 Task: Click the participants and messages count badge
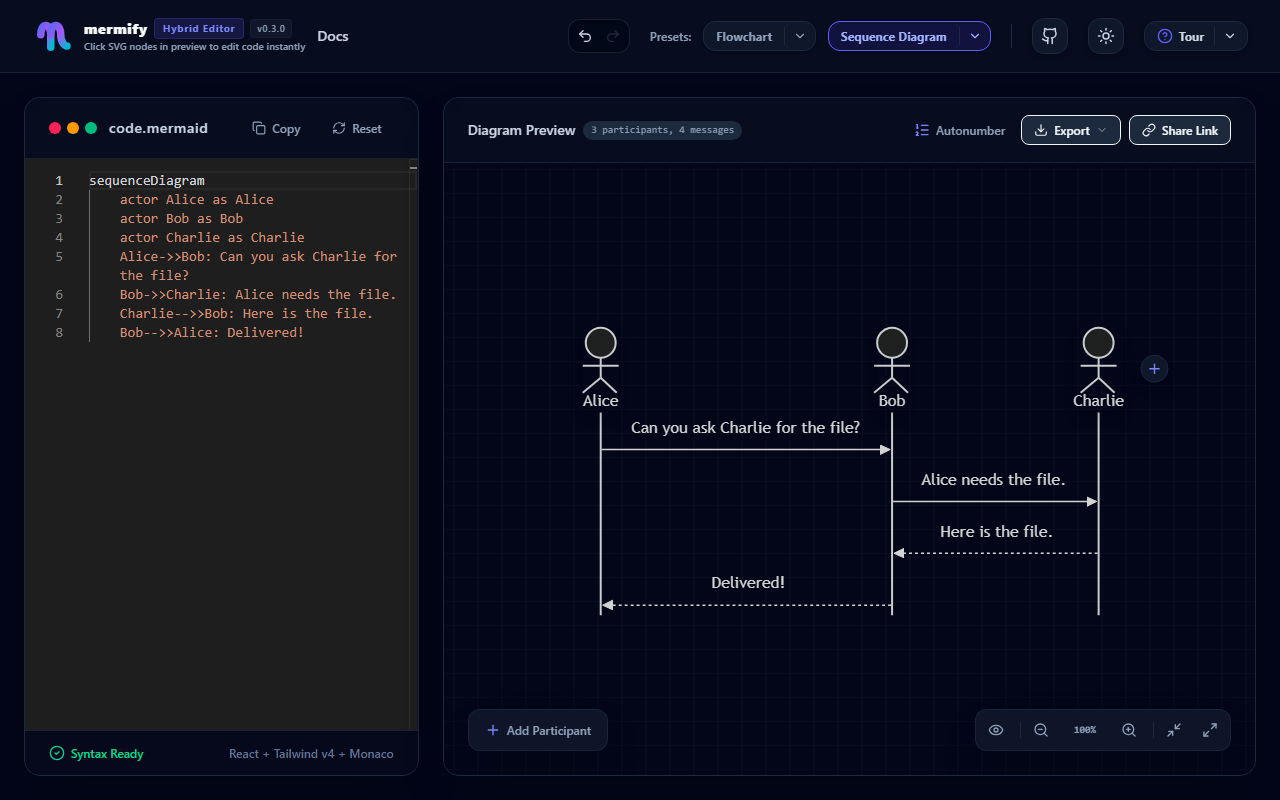pos(662,130)
